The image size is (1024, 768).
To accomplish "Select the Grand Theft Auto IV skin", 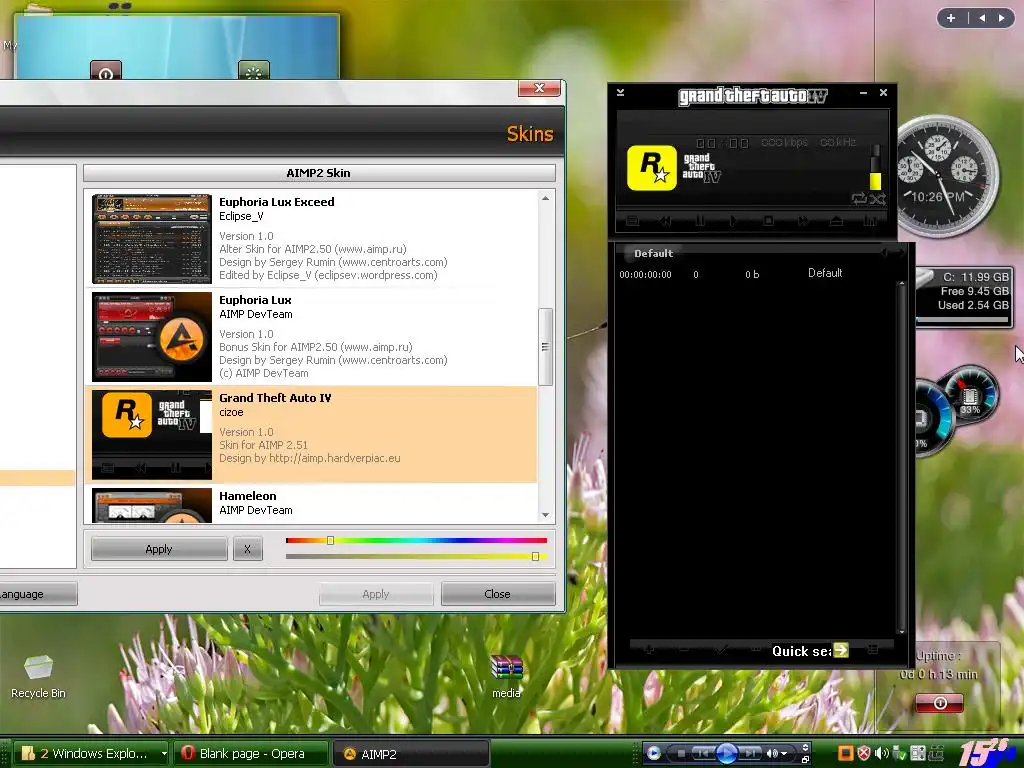I will pos(311,434).
